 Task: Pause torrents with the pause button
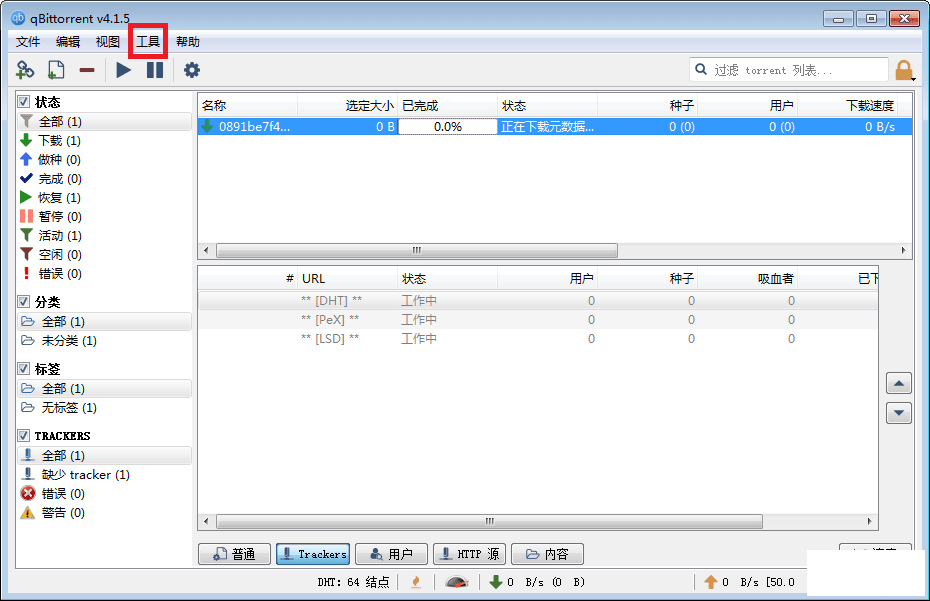[155, 70]
